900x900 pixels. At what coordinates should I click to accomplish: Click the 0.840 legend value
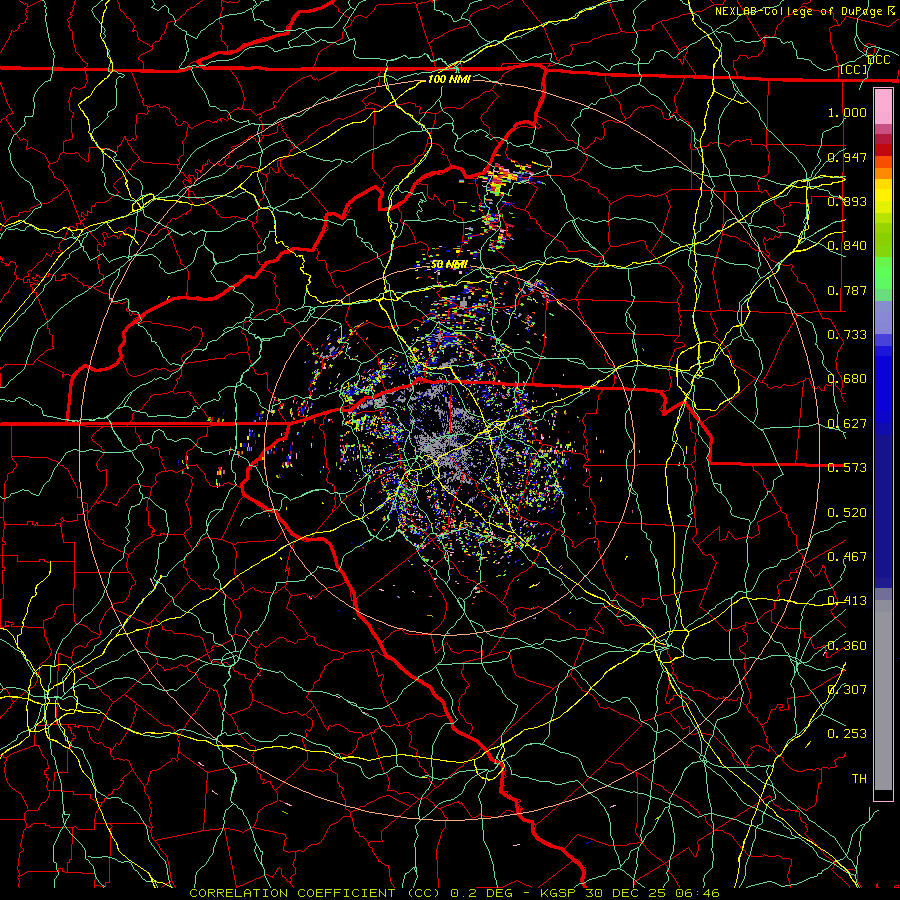click(847, 246)
